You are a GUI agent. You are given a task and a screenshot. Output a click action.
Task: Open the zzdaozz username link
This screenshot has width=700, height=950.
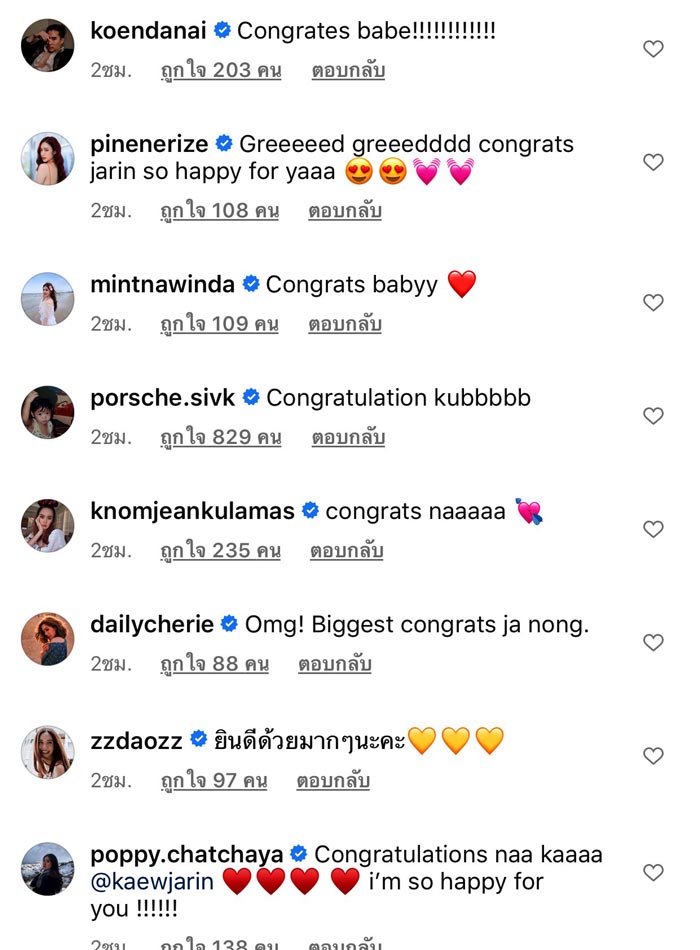[136, 740]
